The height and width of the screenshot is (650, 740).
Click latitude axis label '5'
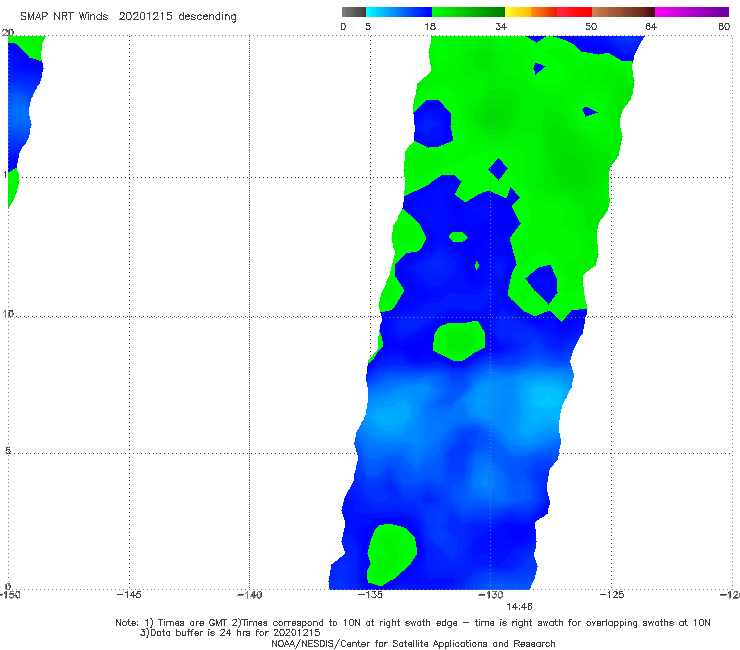[8, 451]
